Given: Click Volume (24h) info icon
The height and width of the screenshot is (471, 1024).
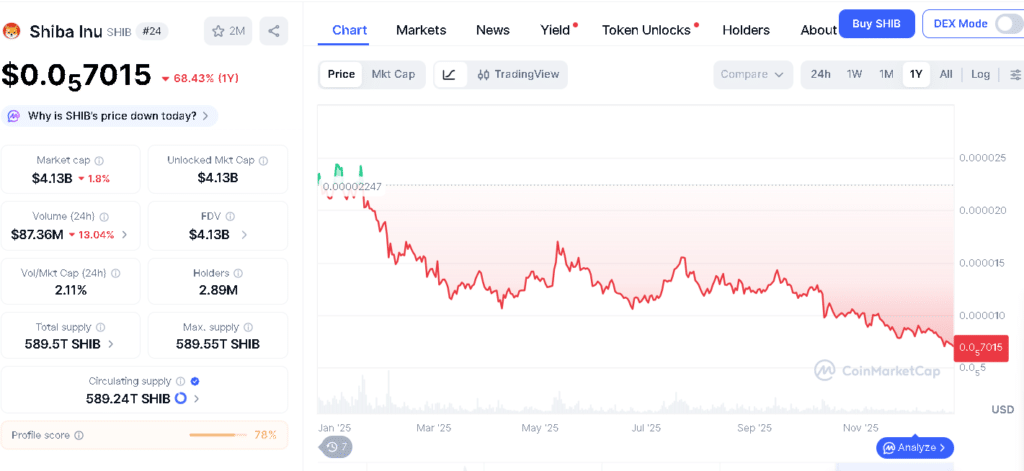Looking at the screenshot, I should 104,216.
